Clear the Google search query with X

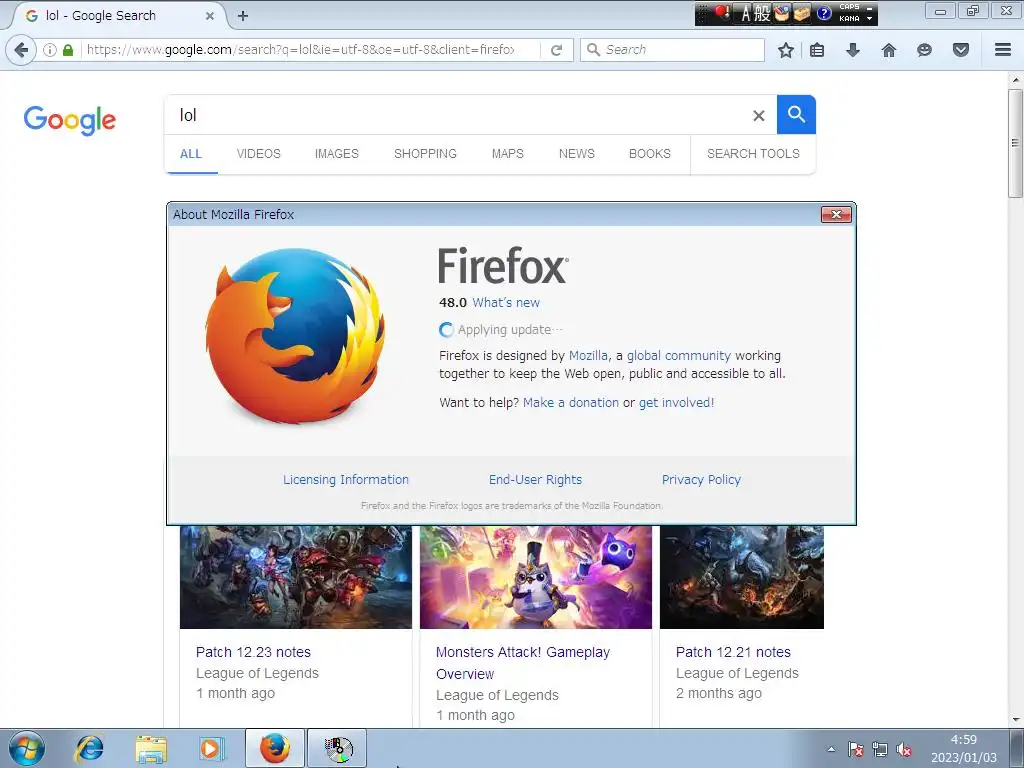[x=758, y=116]
